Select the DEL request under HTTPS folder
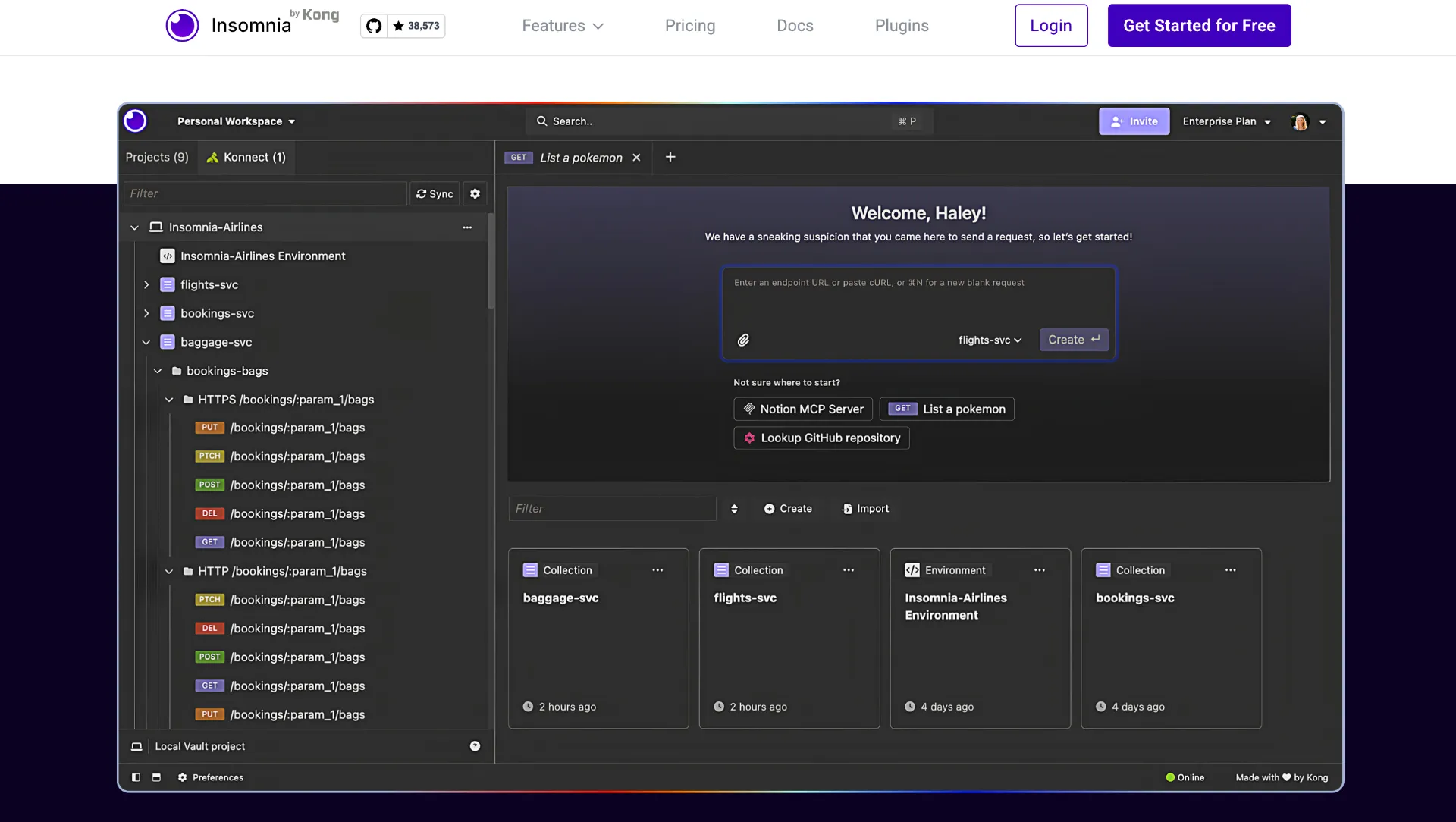 coord(280,513)
